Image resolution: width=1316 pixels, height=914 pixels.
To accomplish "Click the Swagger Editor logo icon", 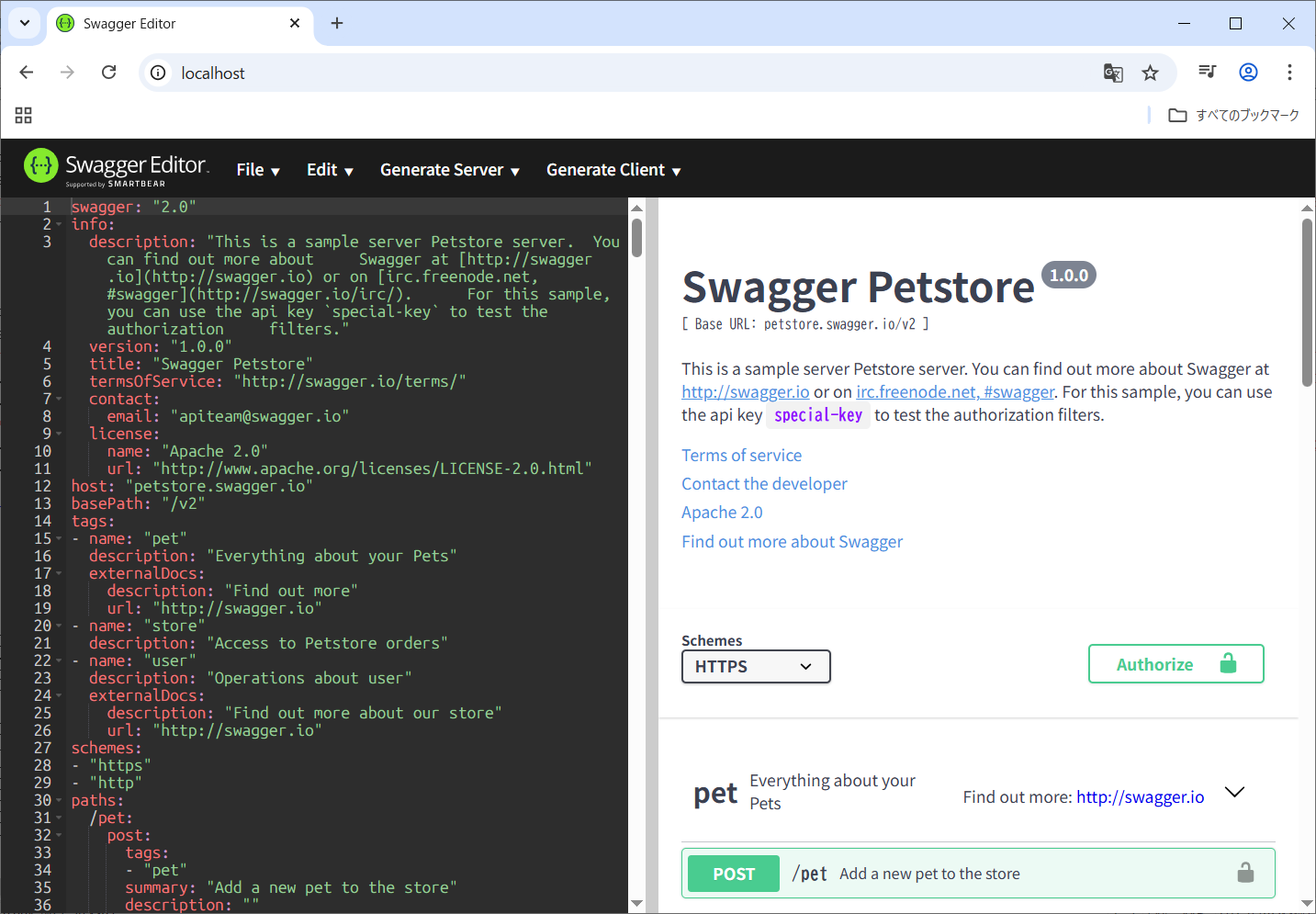I will click(x=40, y=166).
